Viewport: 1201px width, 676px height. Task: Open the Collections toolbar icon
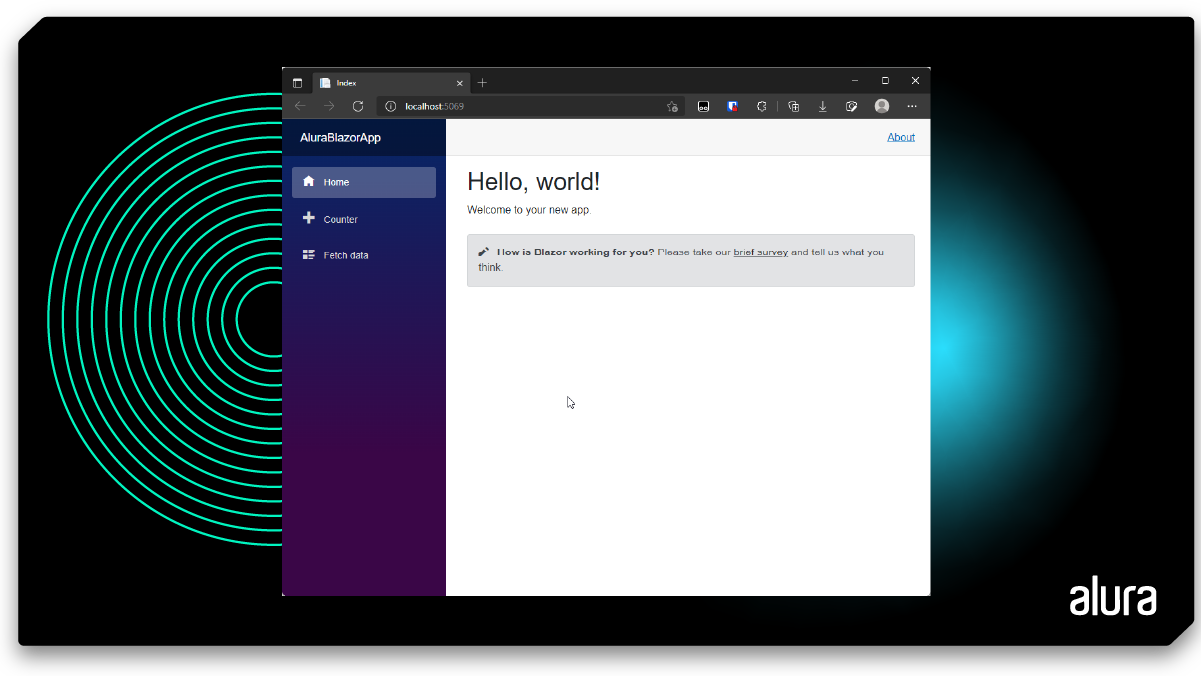click(794, 106)
